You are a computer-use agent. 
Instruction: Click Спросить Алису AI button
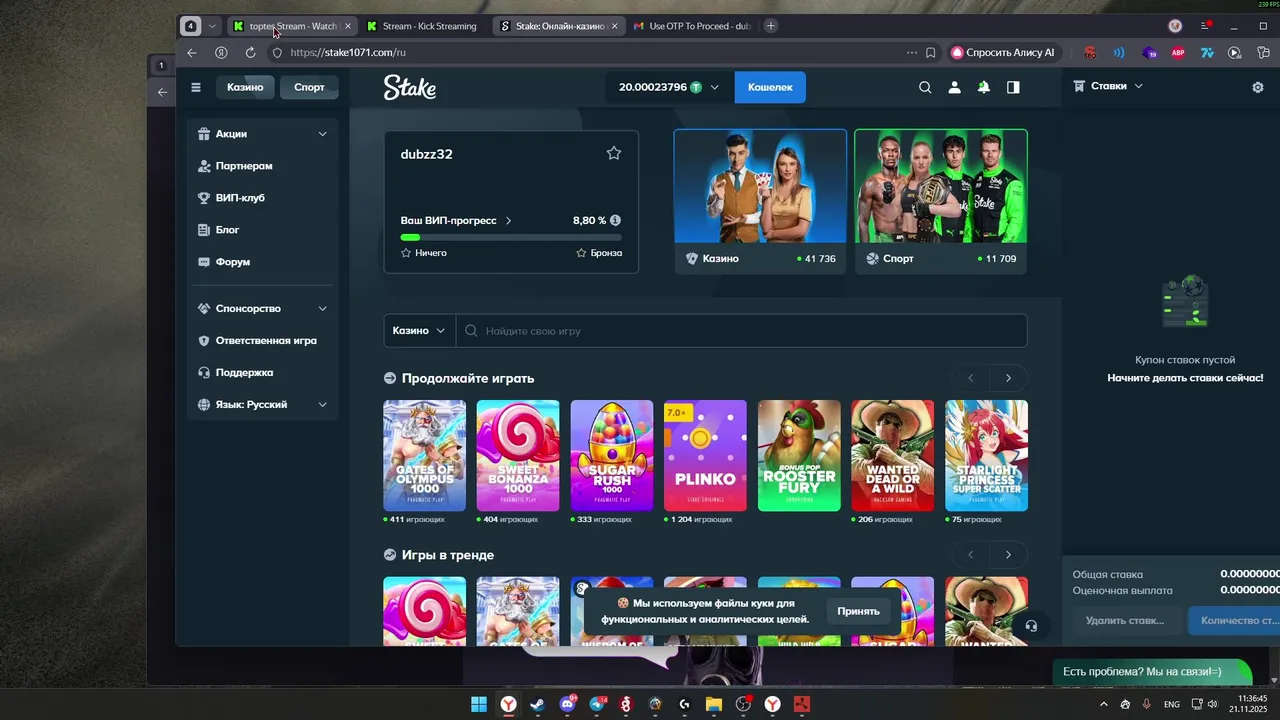point(1003,52)
